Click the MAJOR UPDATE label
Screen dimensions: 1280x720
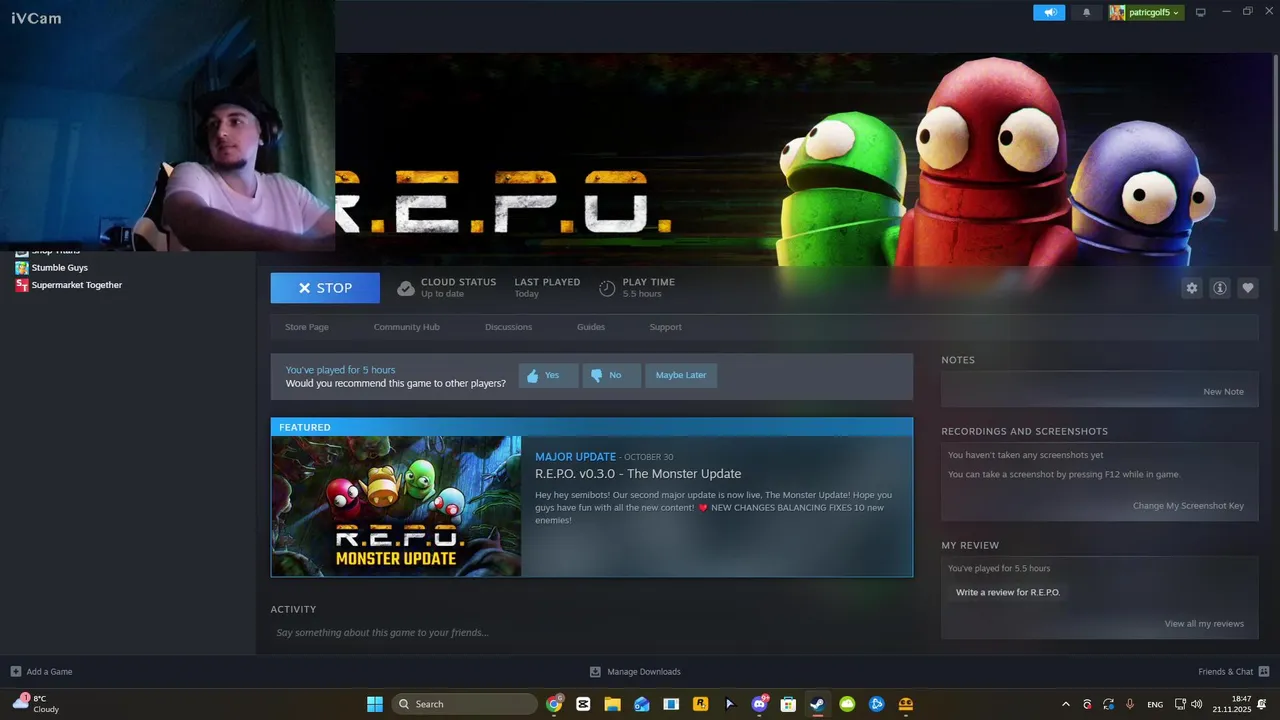[575, 457]
